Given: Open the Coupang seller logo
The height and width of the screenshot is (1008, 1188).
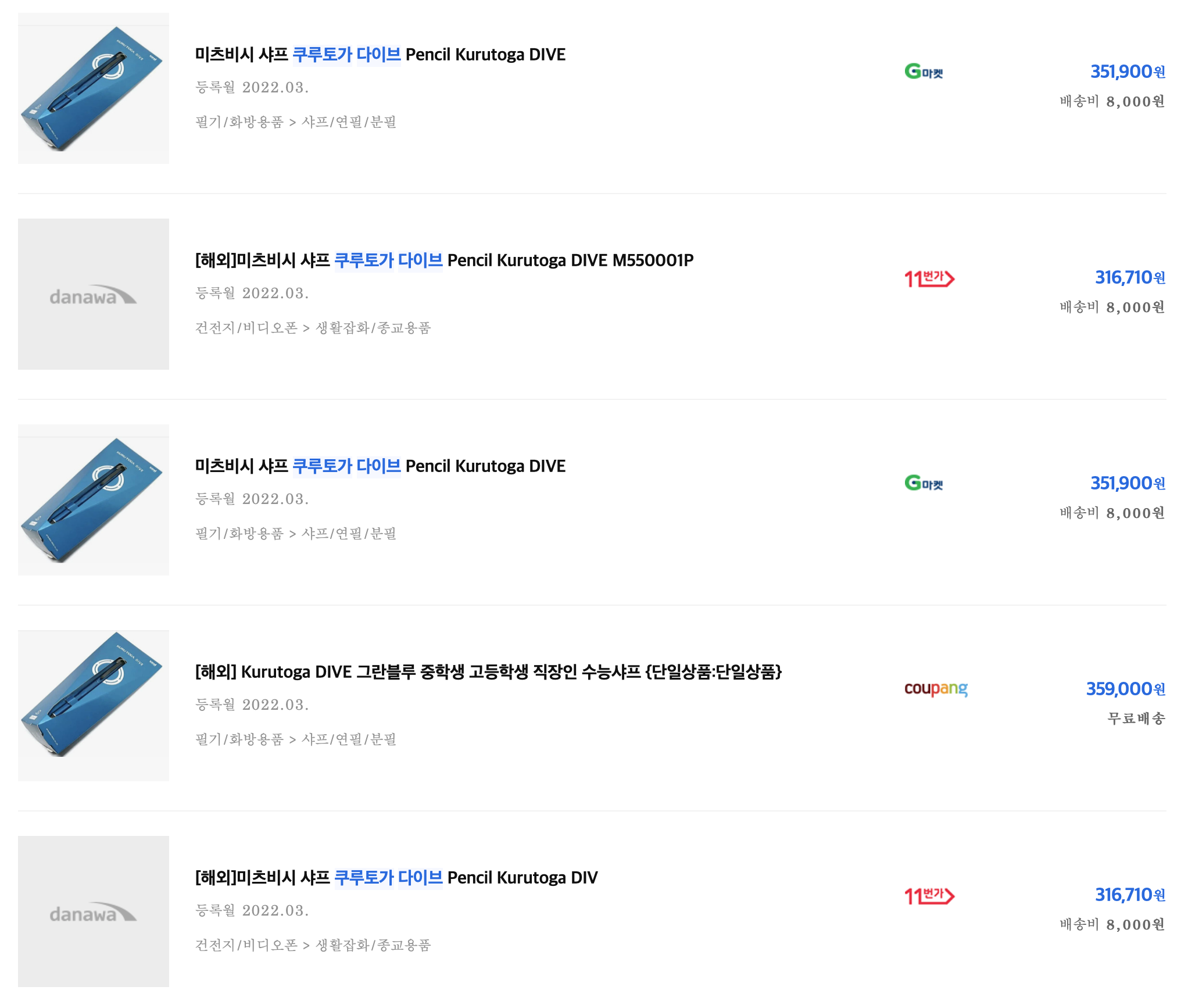Looking at the screenshot, I should (936, 689).
